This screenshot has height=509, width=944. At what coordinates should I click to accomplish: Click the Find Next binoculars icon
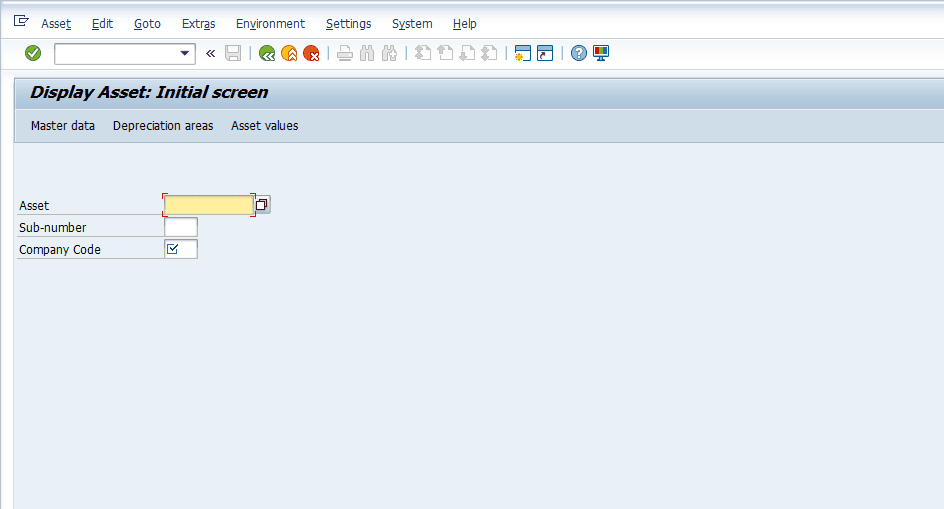pyautogui.click(x=390, y=54)
